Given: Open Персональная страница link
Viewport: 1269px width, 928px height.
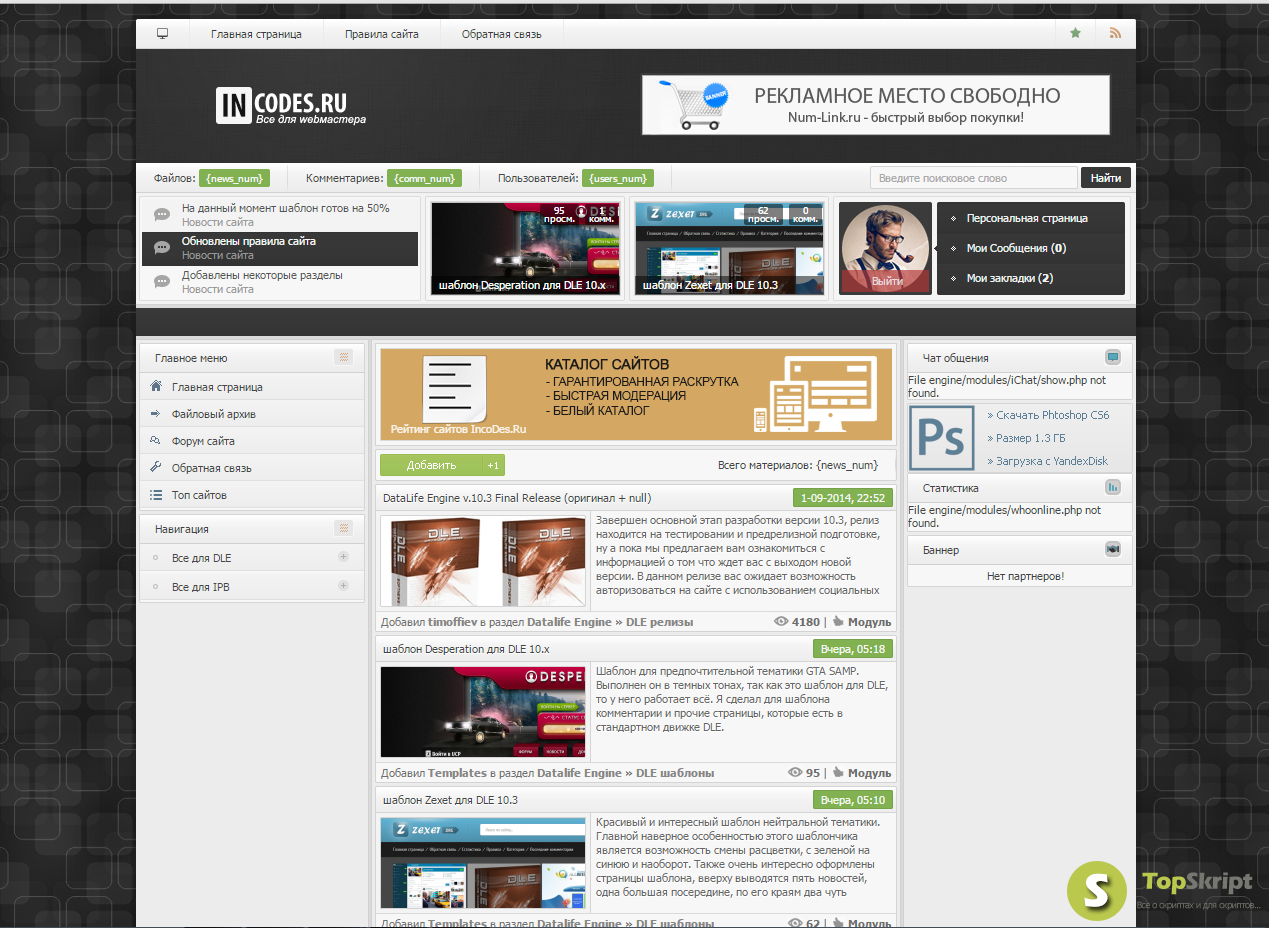Looking at the screenshot, I should tap(1027, 218).
